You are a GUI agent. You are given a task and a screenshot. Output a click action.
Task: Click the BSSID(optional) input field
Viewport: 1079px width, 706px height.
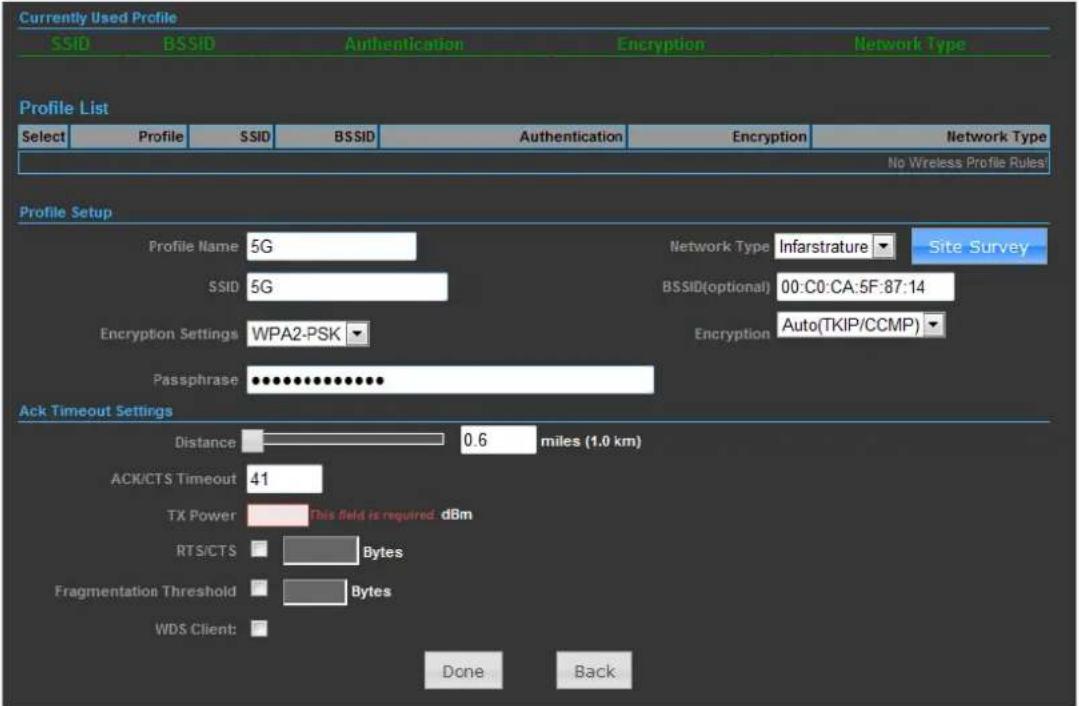pyautogui.click(x=866, y=286)
